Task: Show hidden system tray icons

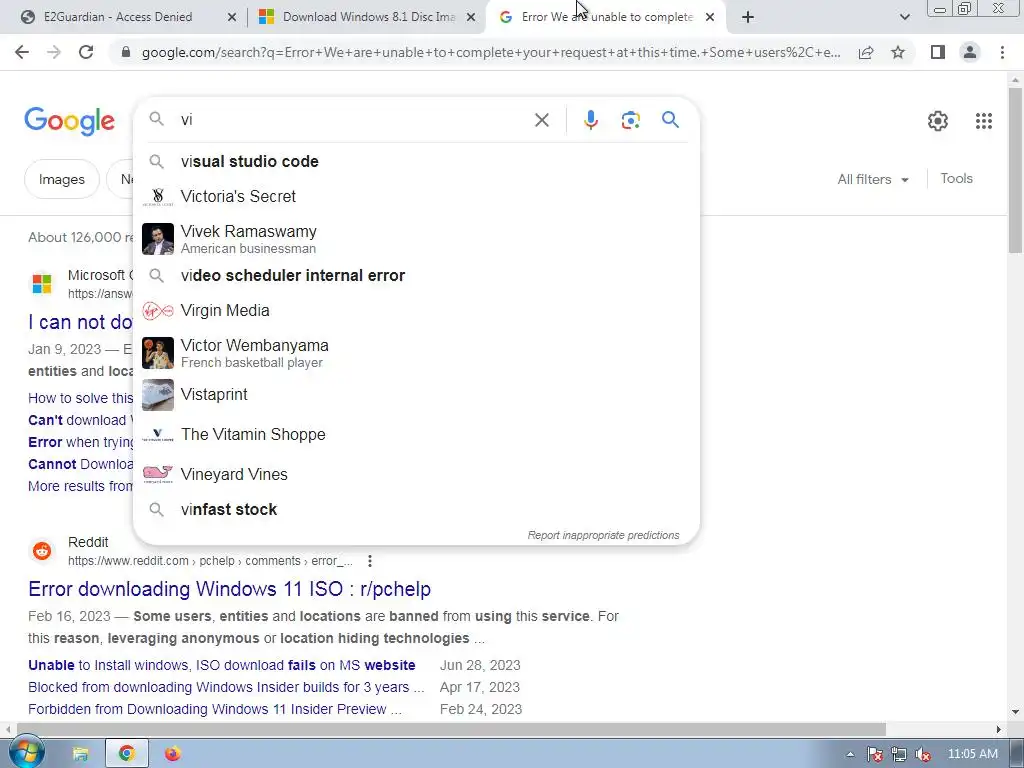Action: click(x=850, y=754)
